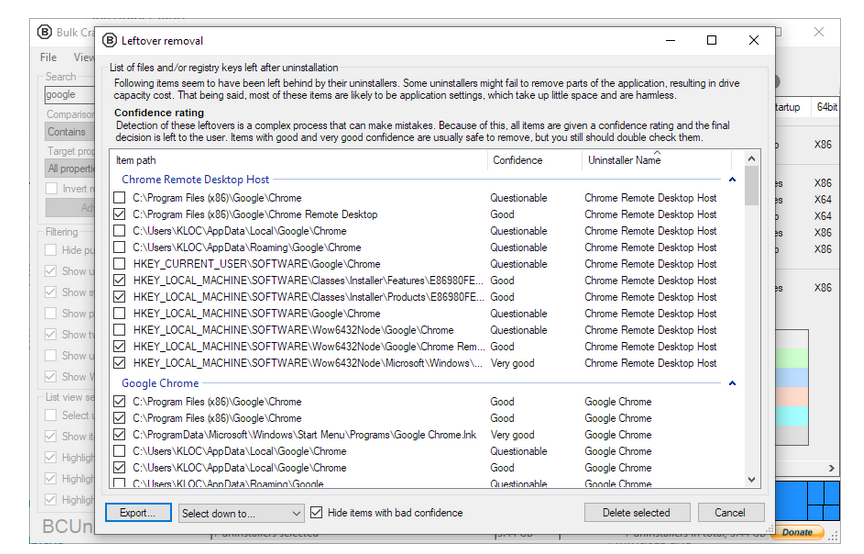Screen dimensions: 864x554
Task: Open the All properties dropdown in main window
Action: 69,168
